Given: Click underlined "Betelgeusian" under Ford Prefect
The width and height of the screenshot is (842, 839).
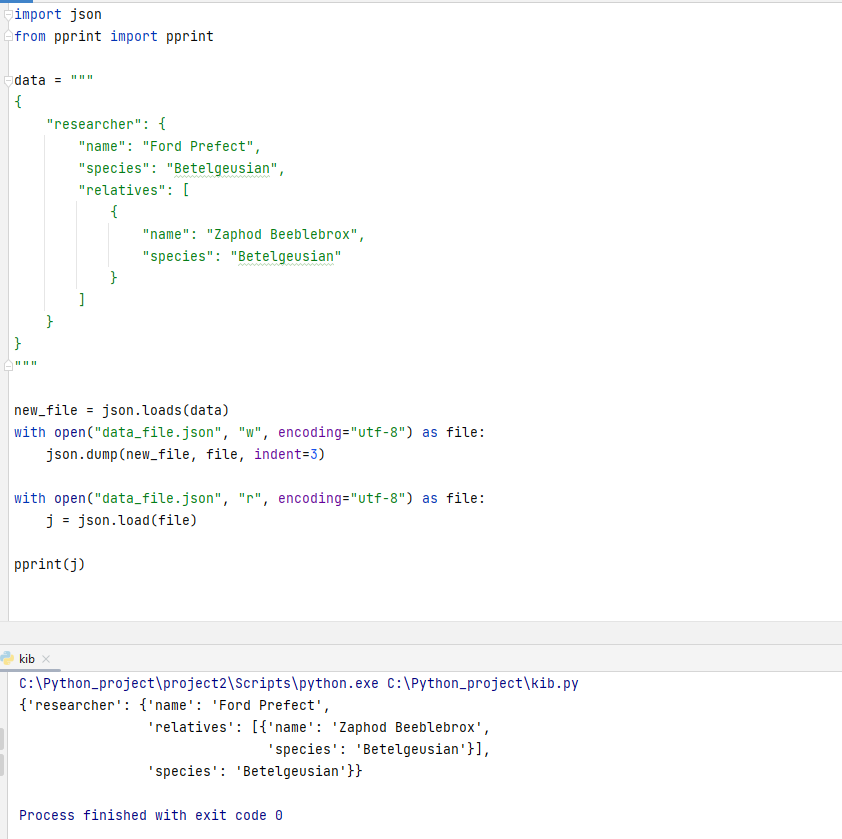Looking at the screenshot, I should tap(222, 168).
